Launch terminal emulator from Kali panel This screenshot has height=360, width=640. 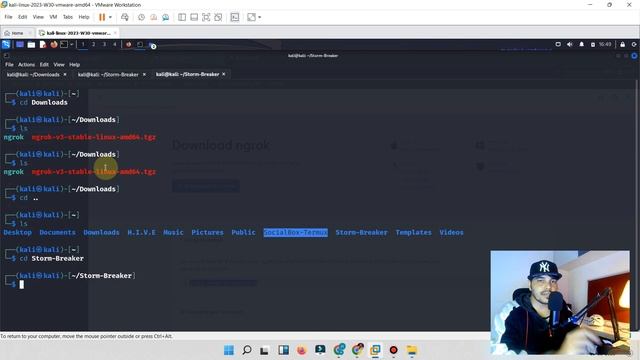pos(64,44)
